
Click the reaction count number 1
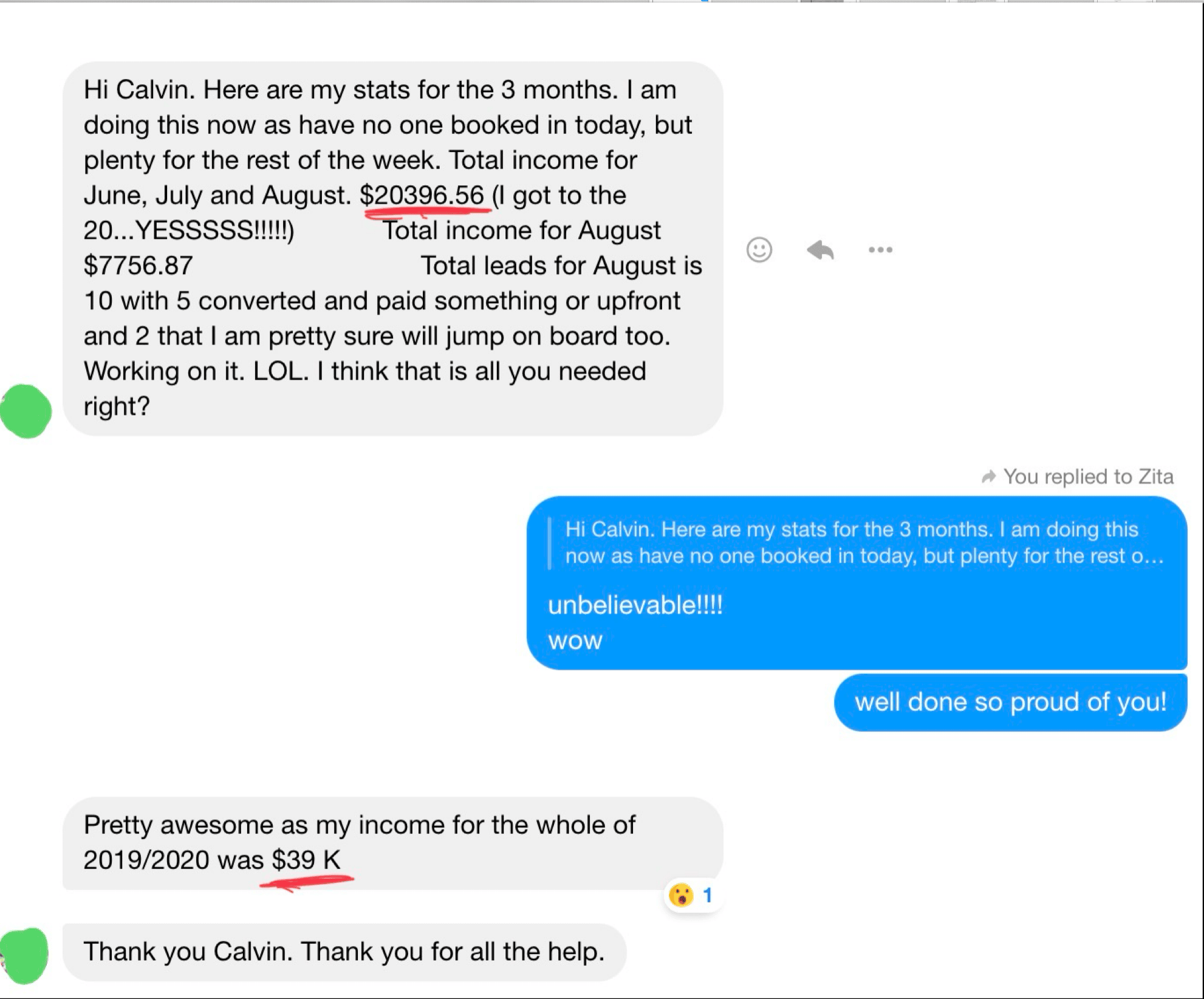click(x=707, y=894)
